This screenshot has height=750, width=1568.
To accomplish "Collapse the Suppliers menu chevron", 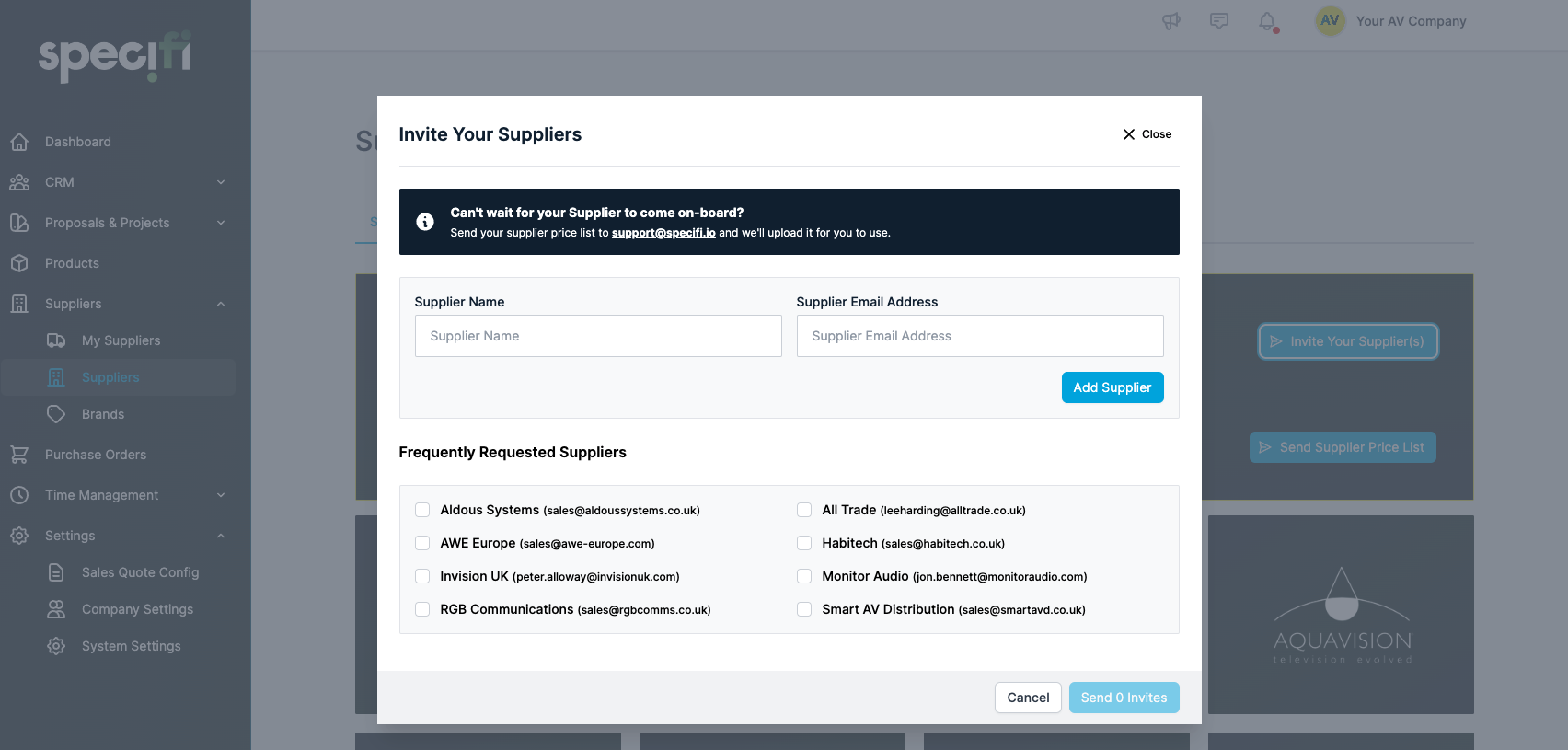I will 221,304.
